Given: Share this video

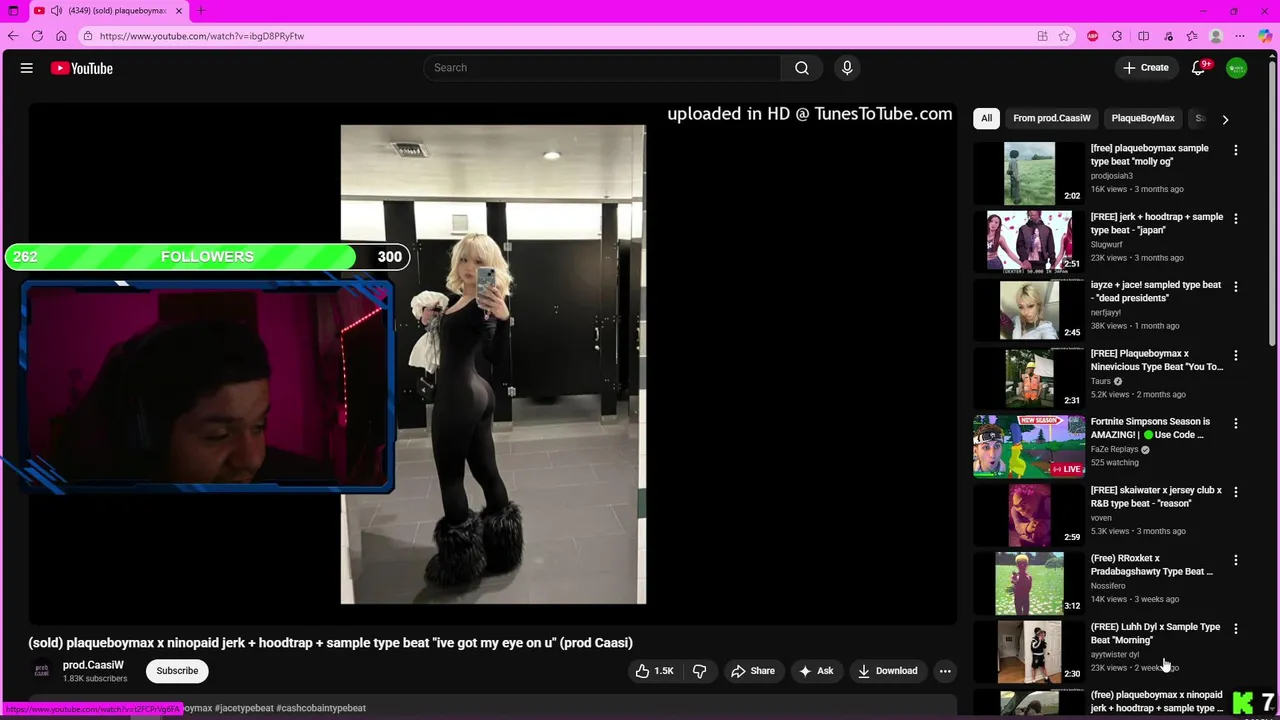Looking at the screenshot, I should tap(752, 671).
